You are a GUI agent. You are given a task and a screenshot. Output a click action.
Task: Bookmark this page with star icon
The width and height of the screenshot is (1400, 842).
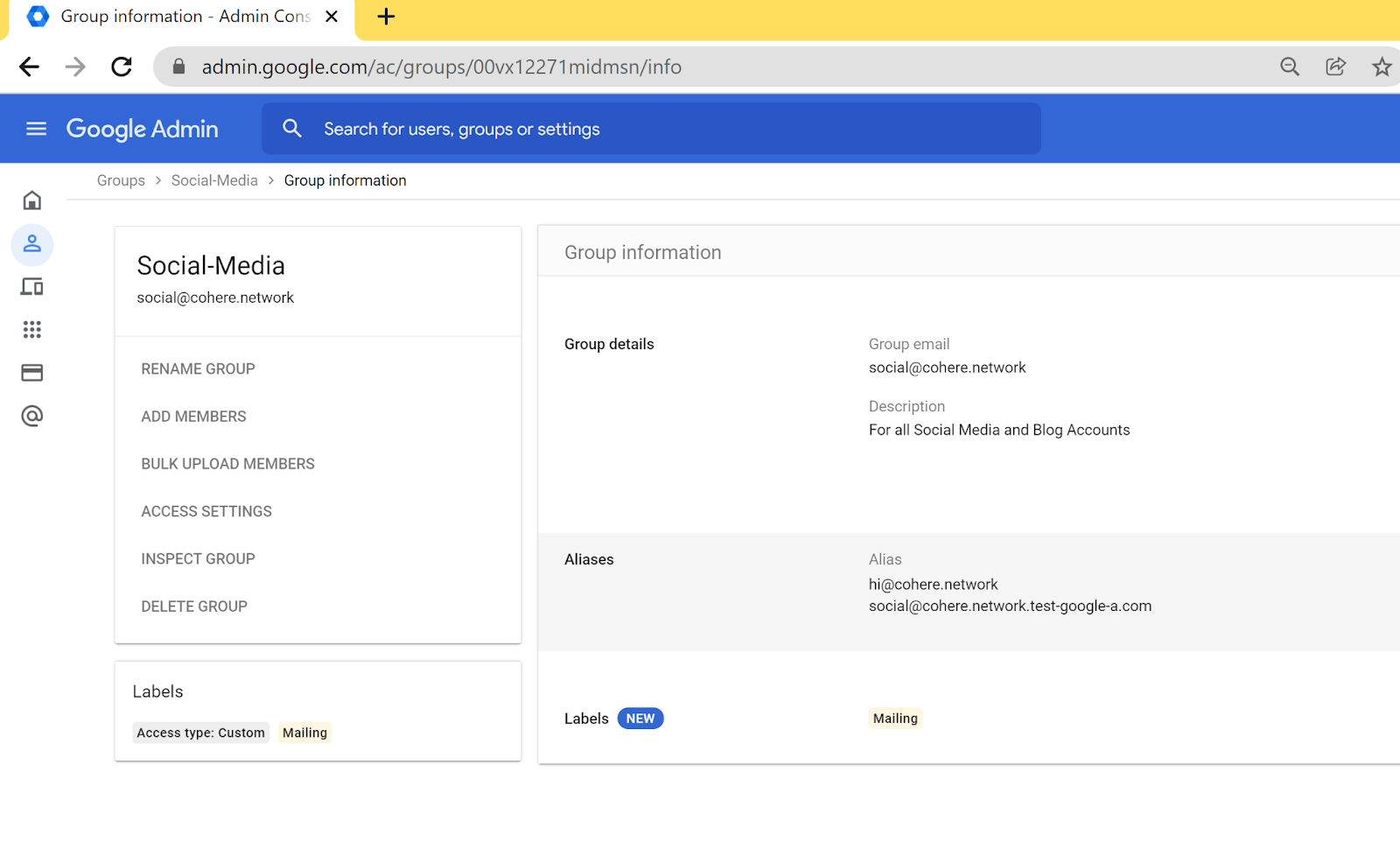click(1382, 67)
